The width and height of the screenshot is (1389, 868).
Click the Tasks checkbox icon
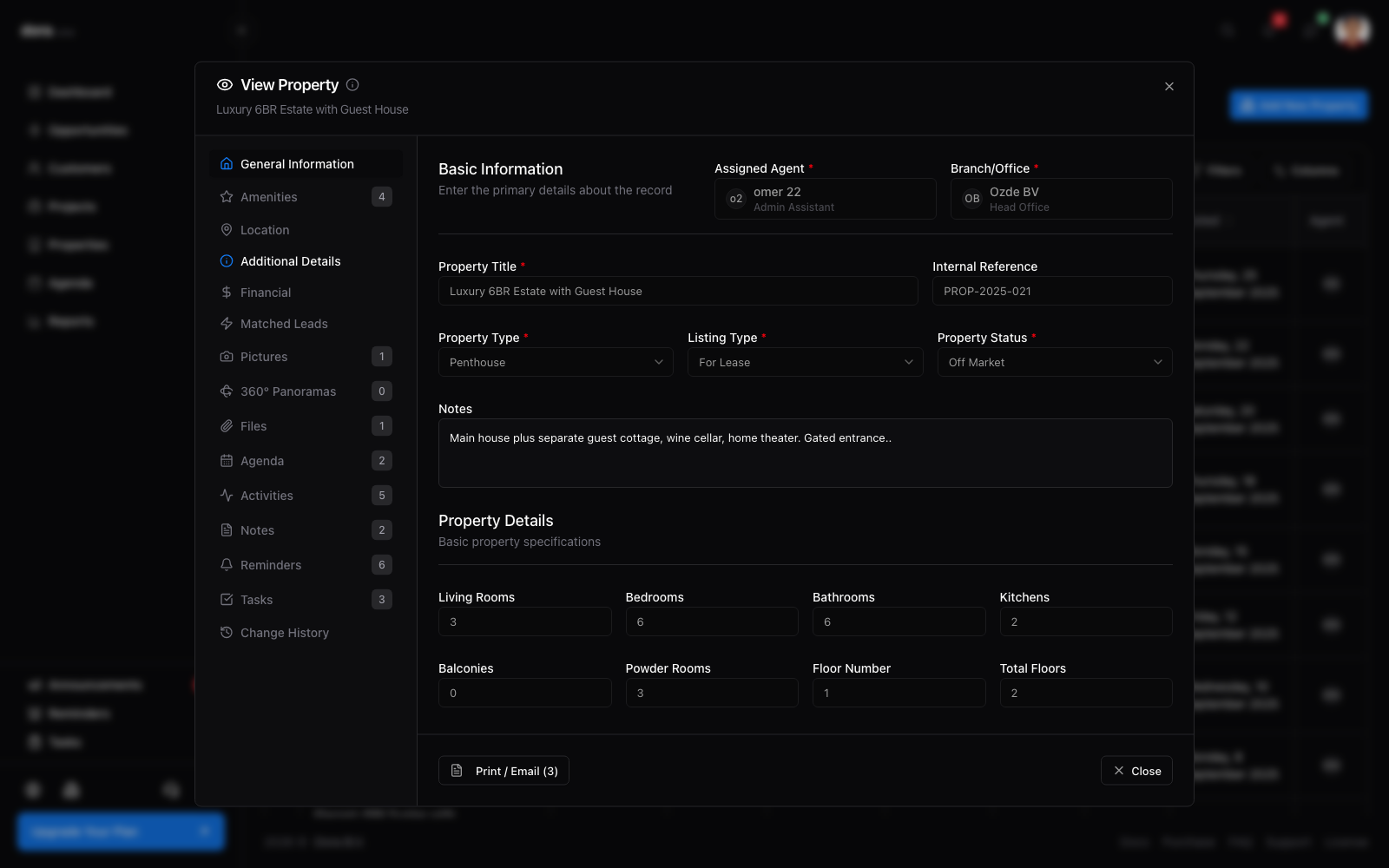tap(227, 600)
